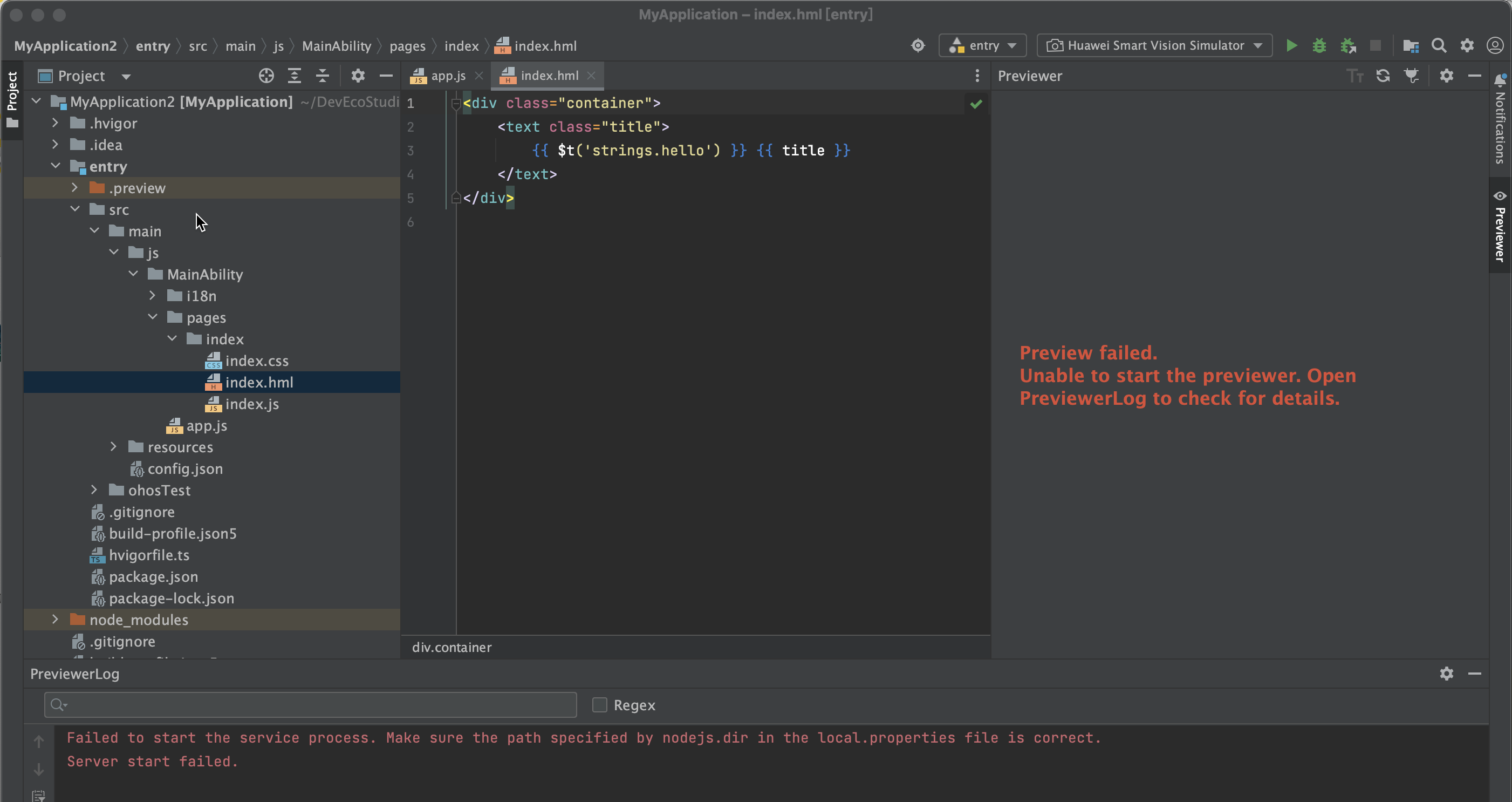This screenshot has width=1512, height=802.
Task: Click the up arrow in PreviewerLog
Action: click(39, 742)
